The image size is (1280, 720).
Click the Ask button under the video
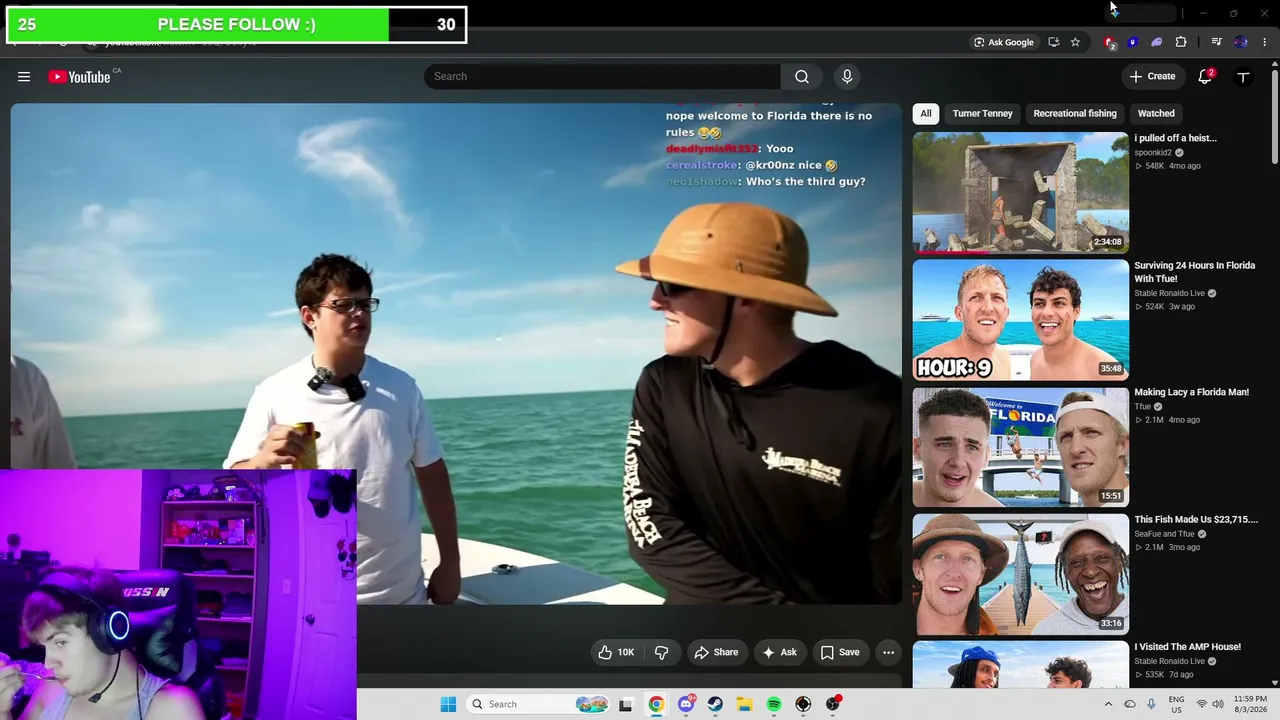(779, 653)
